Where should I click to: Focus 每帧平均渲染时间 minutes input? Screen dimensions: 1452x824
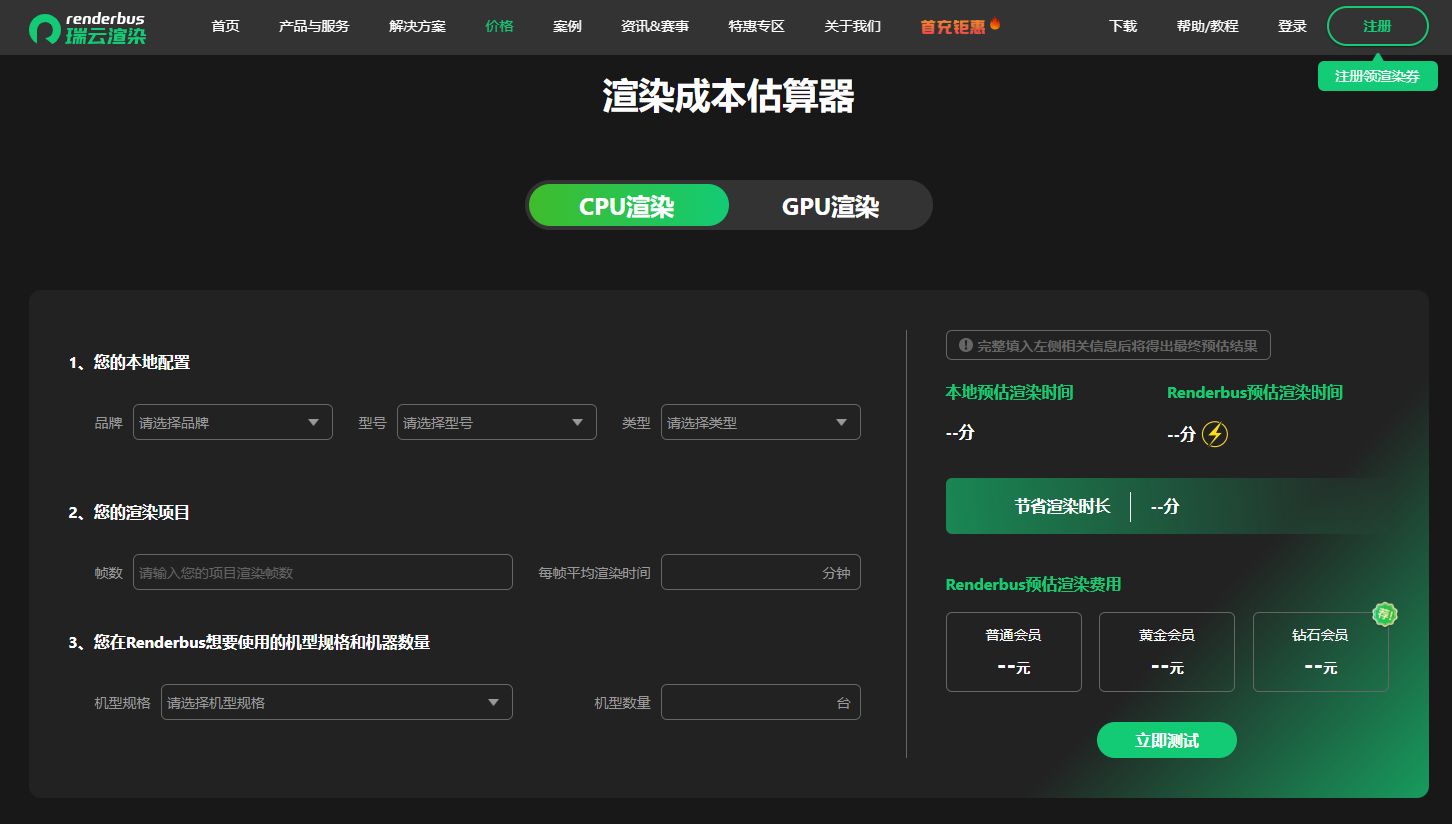tap(761, 572)
